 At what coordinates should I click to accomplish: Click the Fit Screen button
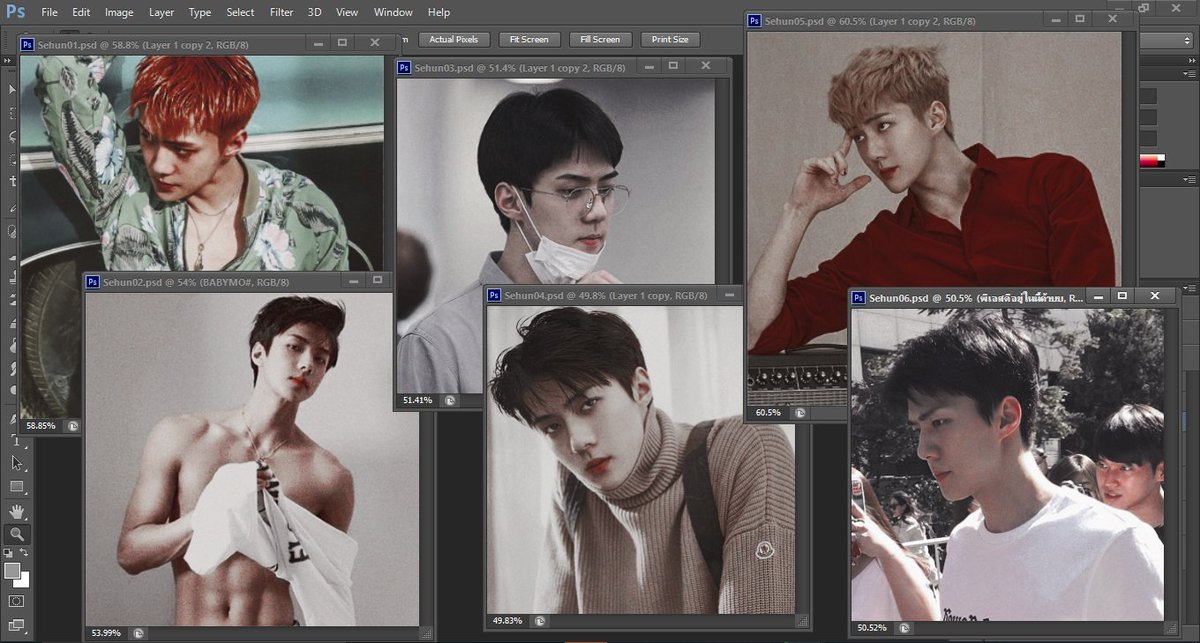point(529,40)
